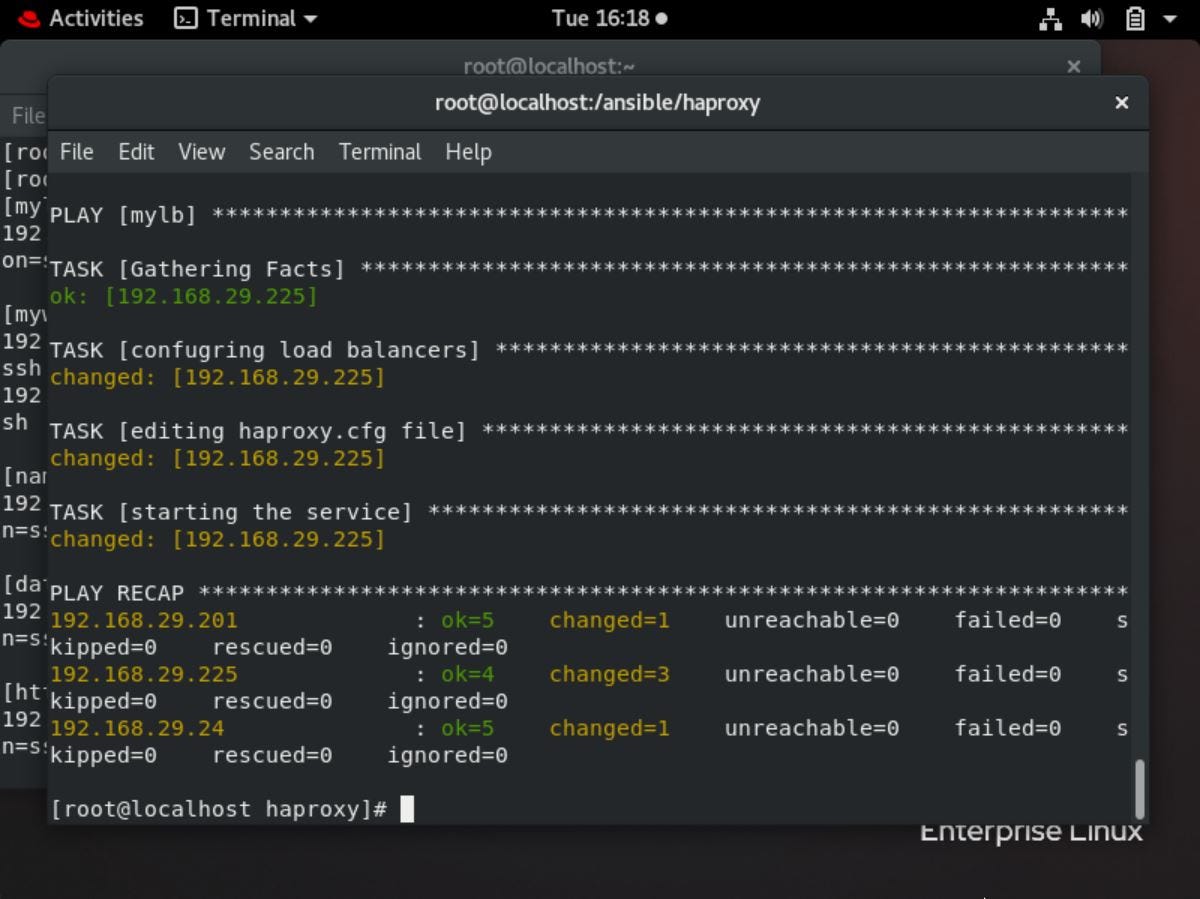Click the background root@localhost:~ title
The image size is (1200, 899).
click(x=549, y=66)
